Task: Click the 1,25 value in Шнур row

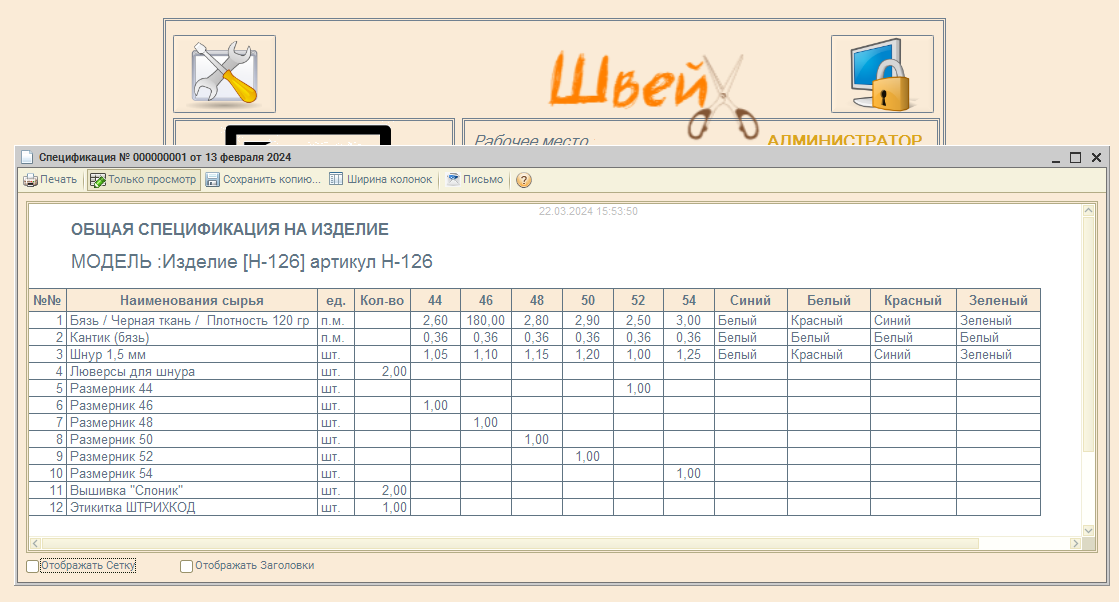Action: tap(689, 354)
